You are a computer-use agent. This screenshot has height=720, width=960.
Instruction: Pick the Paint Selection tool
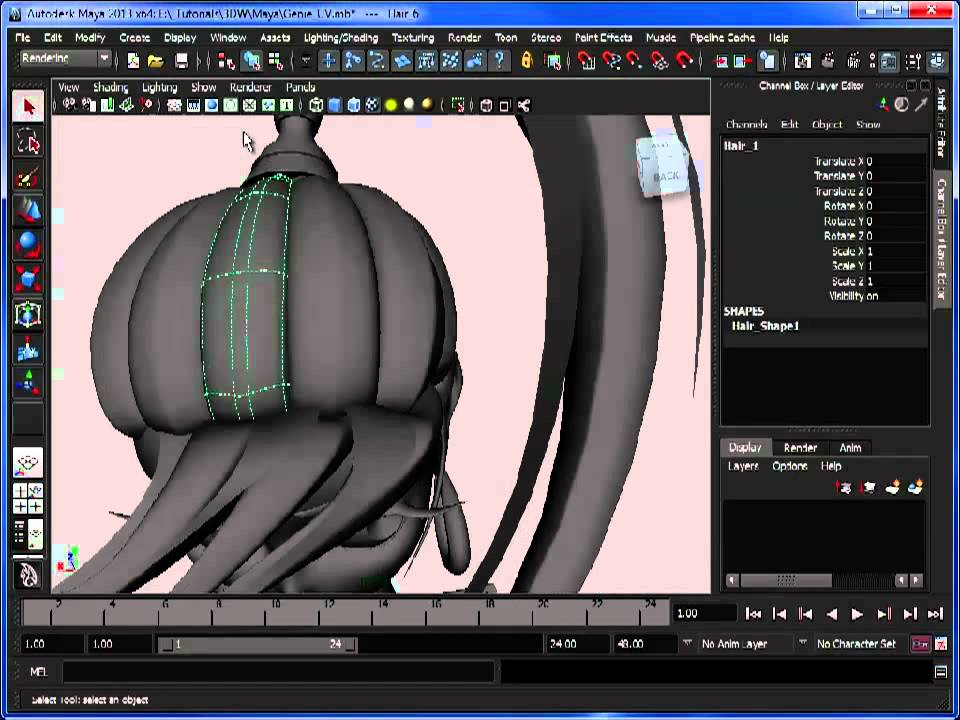[x=28, y=177]
